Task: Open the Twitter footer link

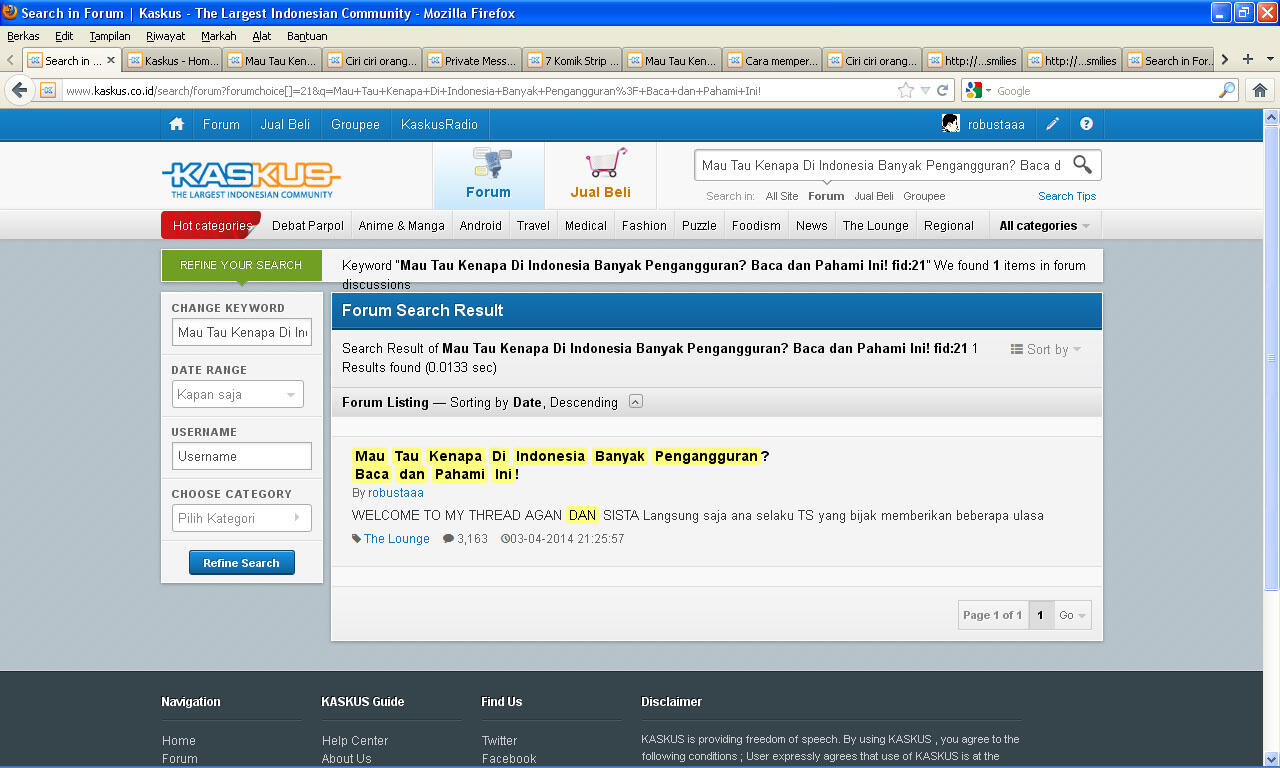Action: point(499,741)
